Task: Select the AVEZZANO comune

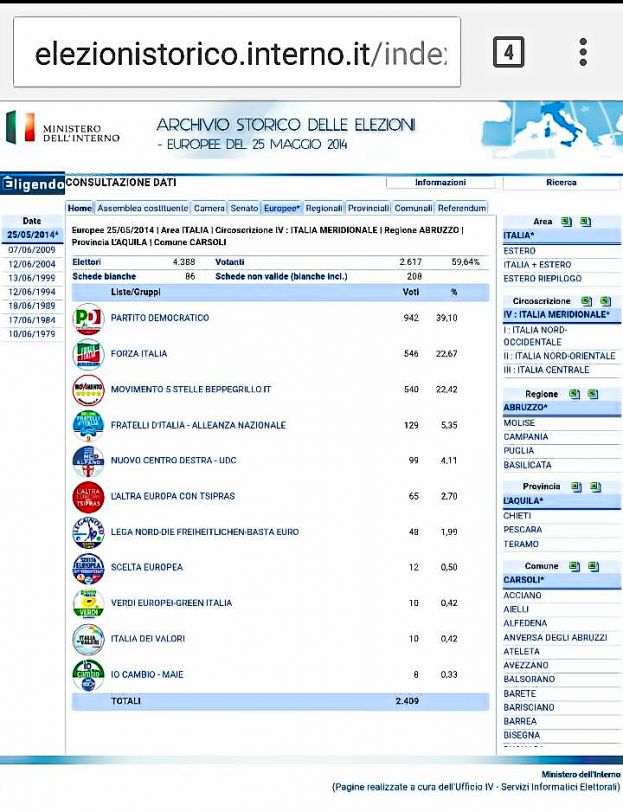Action: tap(526, 665)
